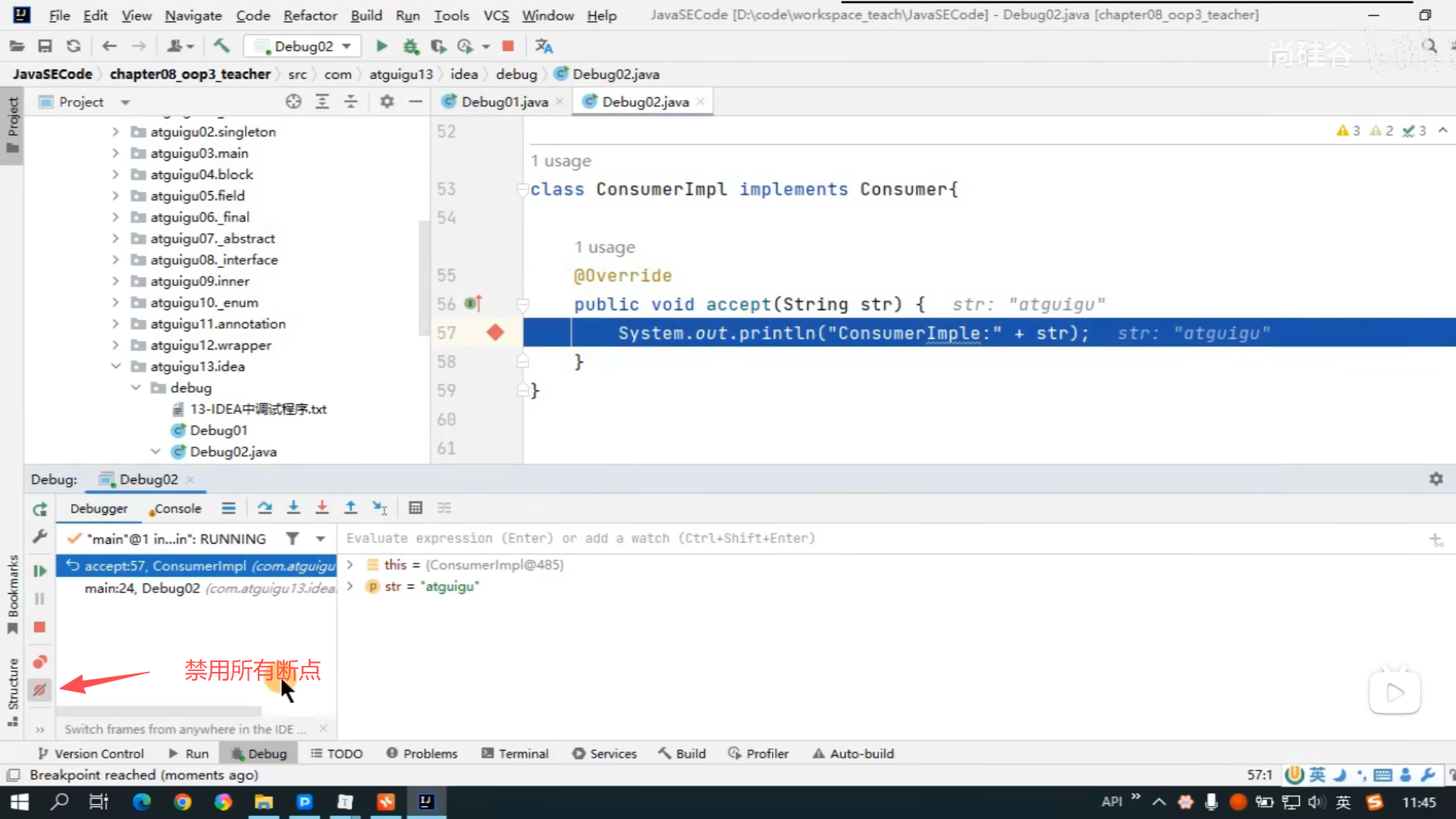Image resolution: width=1456 pixels, height=819 pixels.
Task: Click the Resume Program icon
Action: pyautogui.click(x=40, y=571)
